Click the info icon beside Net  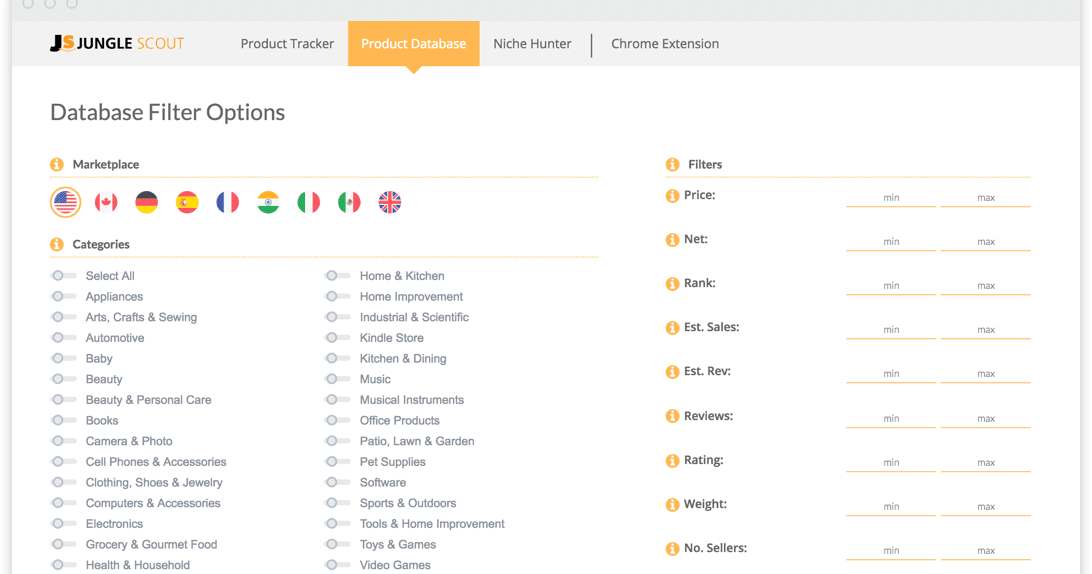[672, 240]
